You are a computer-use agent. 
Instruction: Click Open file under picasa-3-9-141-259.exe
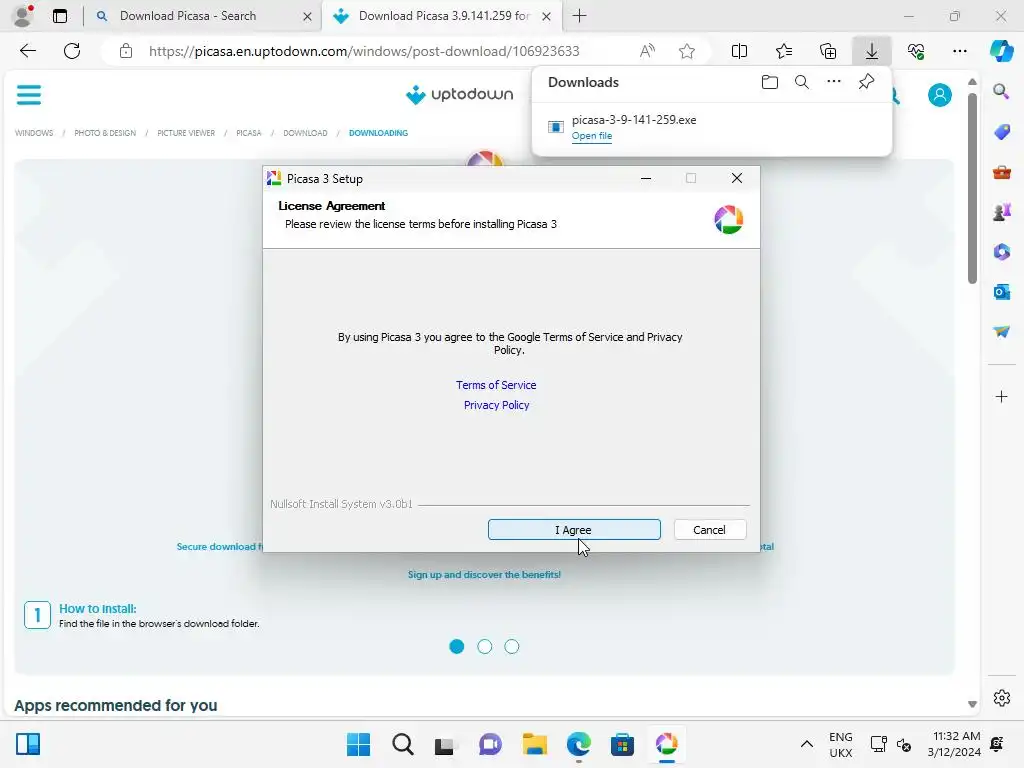592,136
